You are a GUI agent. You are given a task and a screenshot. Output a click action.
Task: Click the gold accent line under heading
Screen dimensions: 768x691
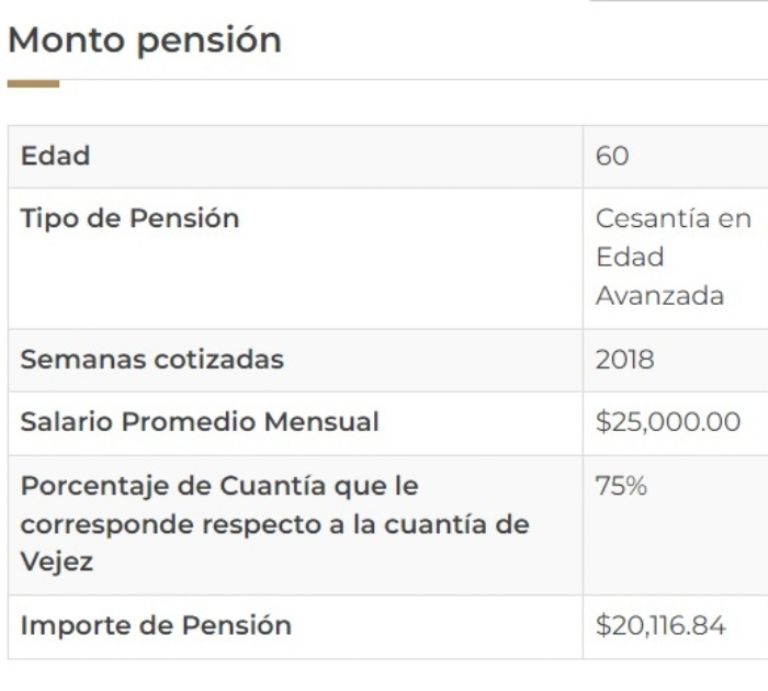coord(33,84)
